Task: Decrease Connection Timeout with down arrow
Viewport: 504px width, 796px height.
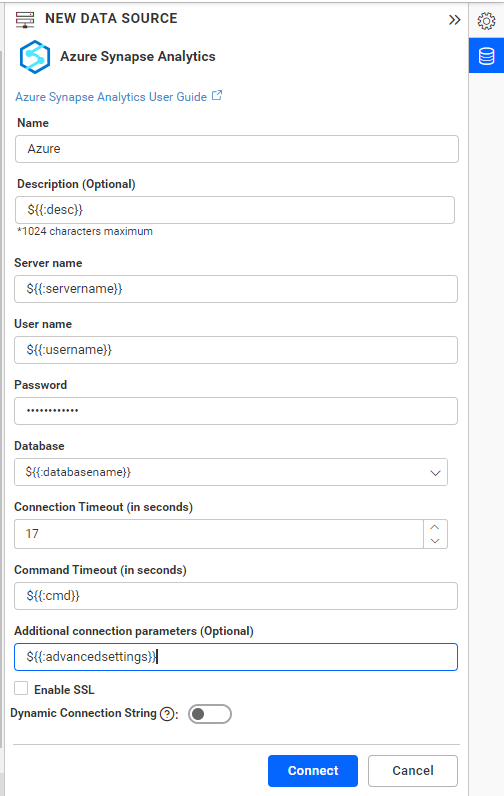Action: [435, 541]
